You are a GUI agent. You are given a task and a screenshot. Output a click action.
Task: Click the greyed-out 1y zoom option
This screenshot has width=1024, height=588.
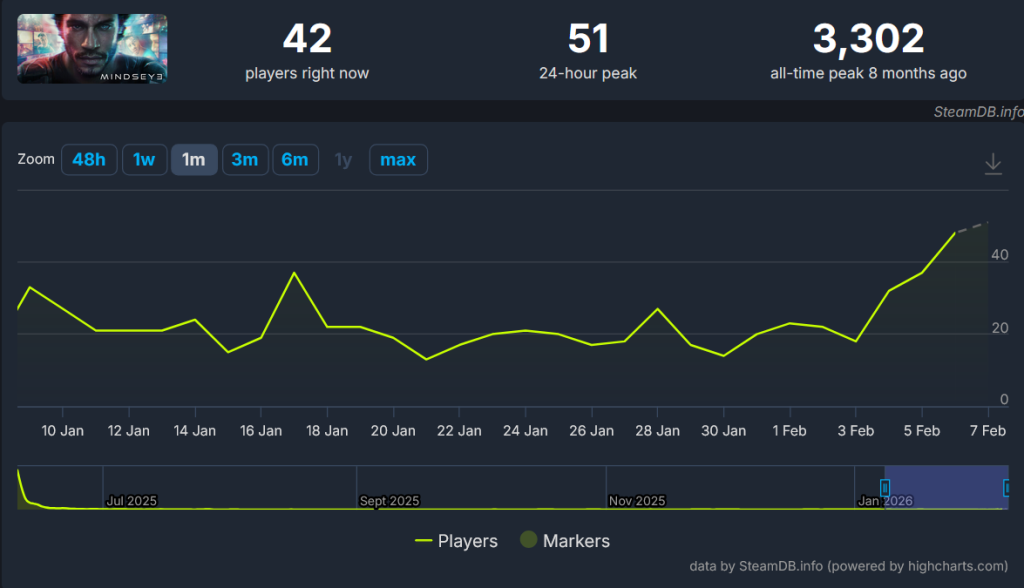pos(343,160)
